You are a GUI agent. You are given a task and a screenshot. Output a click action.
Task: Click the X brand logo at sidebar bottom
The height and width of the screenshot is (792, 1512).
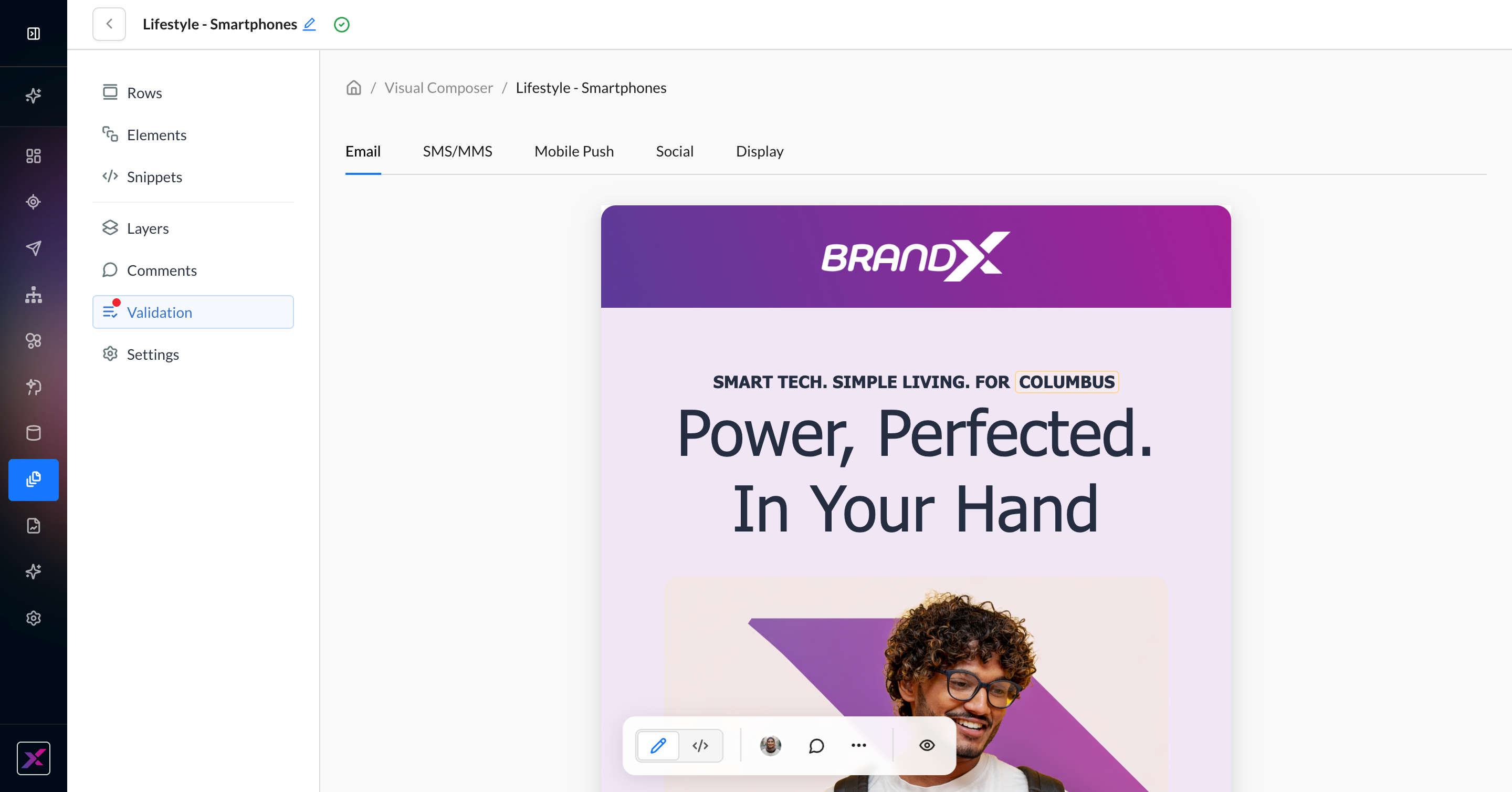coord(34,758)
